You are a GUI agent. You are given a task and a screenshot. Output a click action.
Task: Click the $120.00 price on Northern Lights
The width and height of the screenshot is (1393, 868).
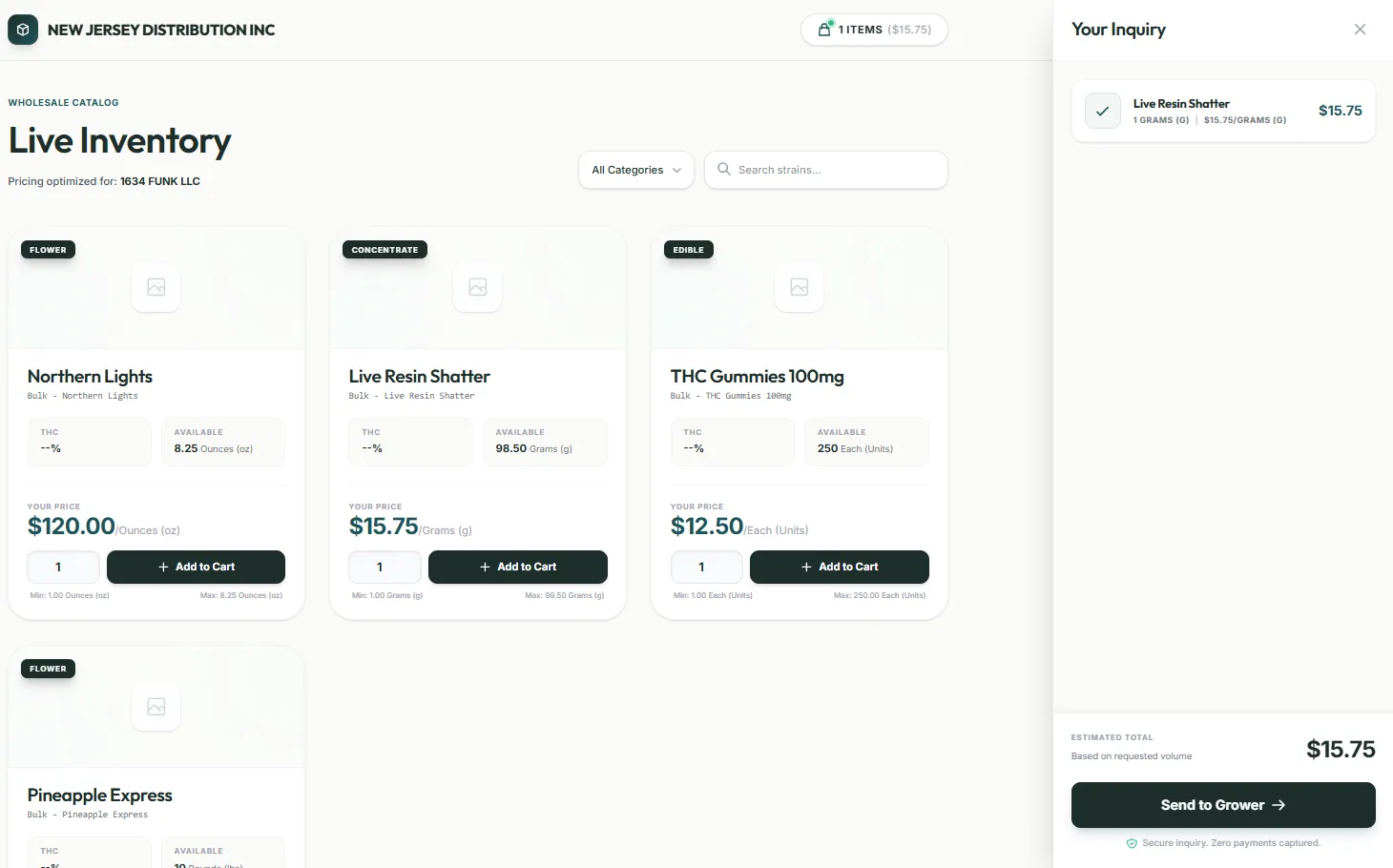tap(72, 526)
